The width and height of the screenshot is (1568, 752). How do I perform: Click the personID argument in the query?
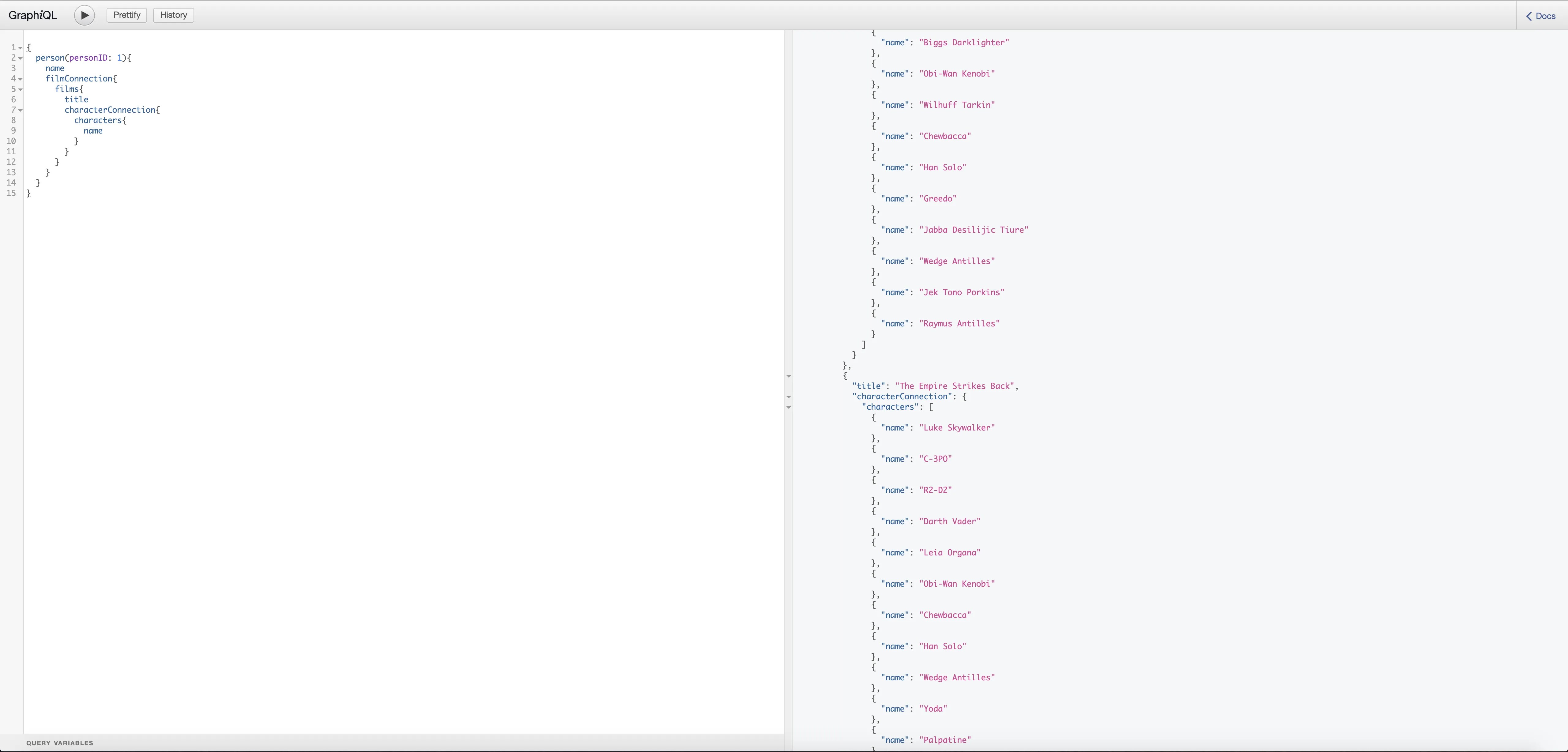click(x=89, y=58)
